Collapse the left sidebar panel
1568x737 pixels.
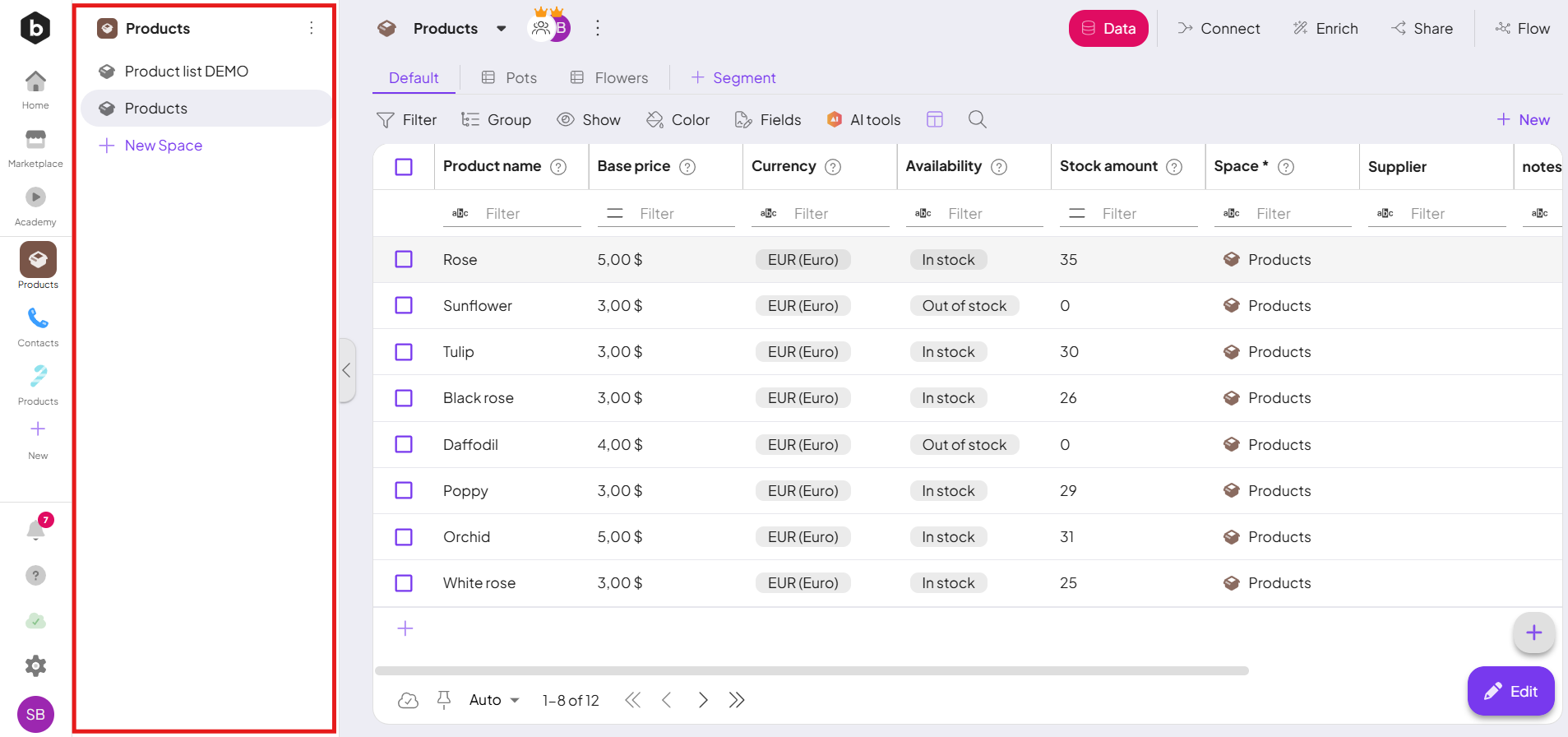coord(347,370)
